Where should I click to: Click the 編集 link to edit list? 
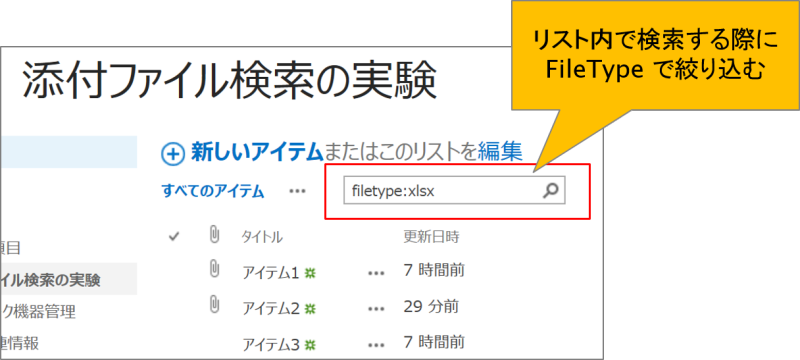500,152
